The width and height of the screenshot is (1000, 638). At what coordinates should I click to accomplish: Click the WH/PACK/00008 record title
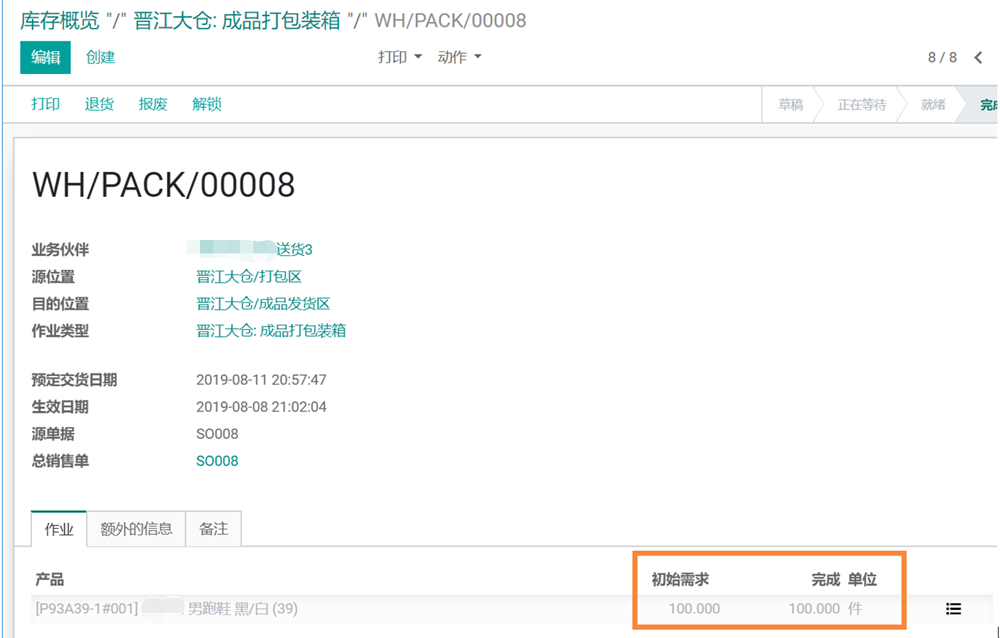(x=163, y=185)
